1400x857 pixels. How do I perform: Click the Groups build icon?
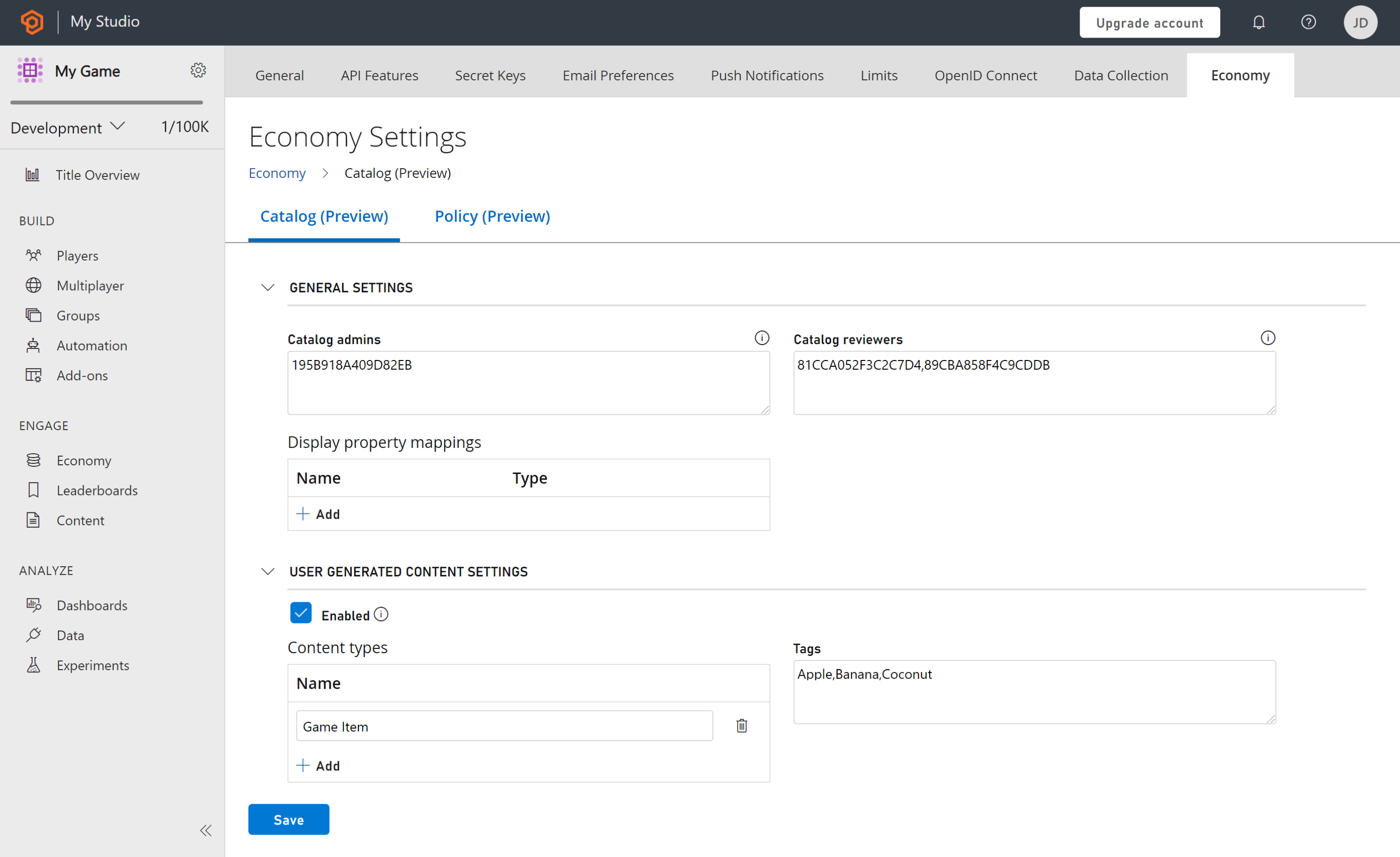tap(33, 315)
